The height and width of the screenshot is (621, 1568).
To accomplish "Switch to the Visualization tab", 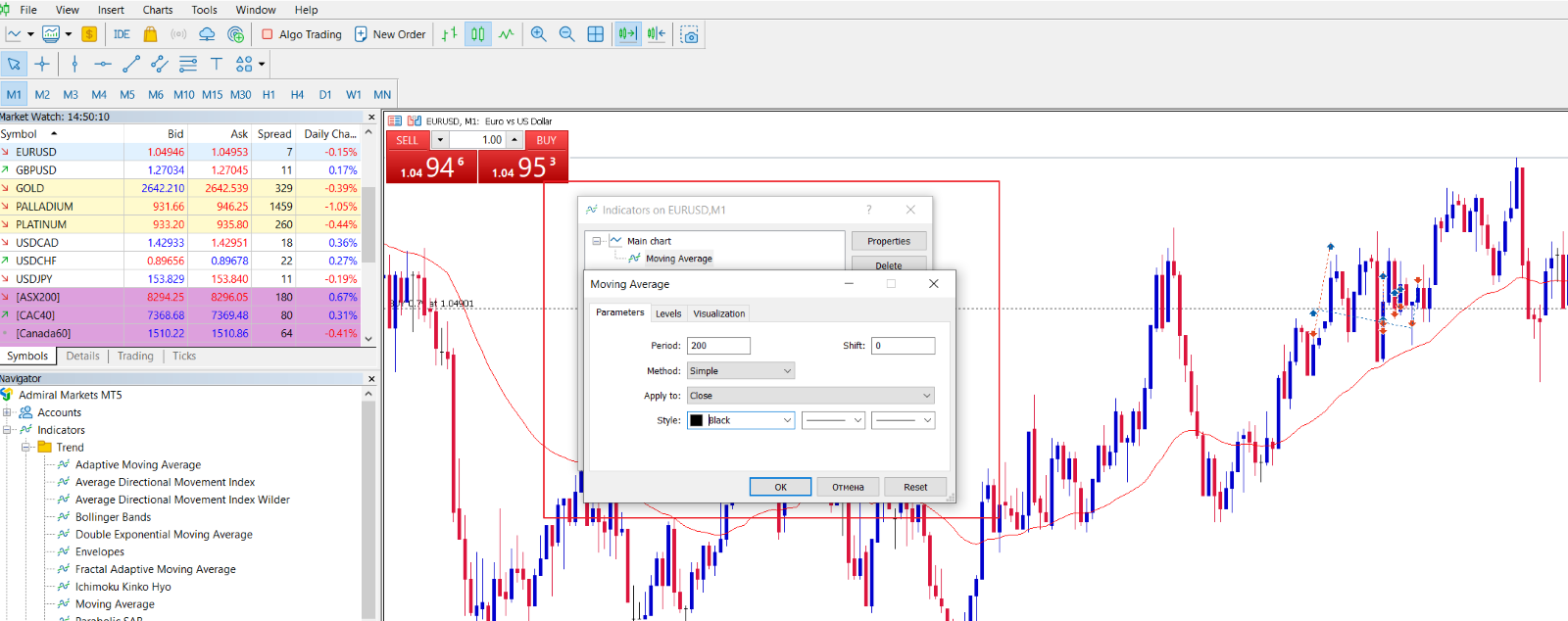I will [x=718, y=313].
